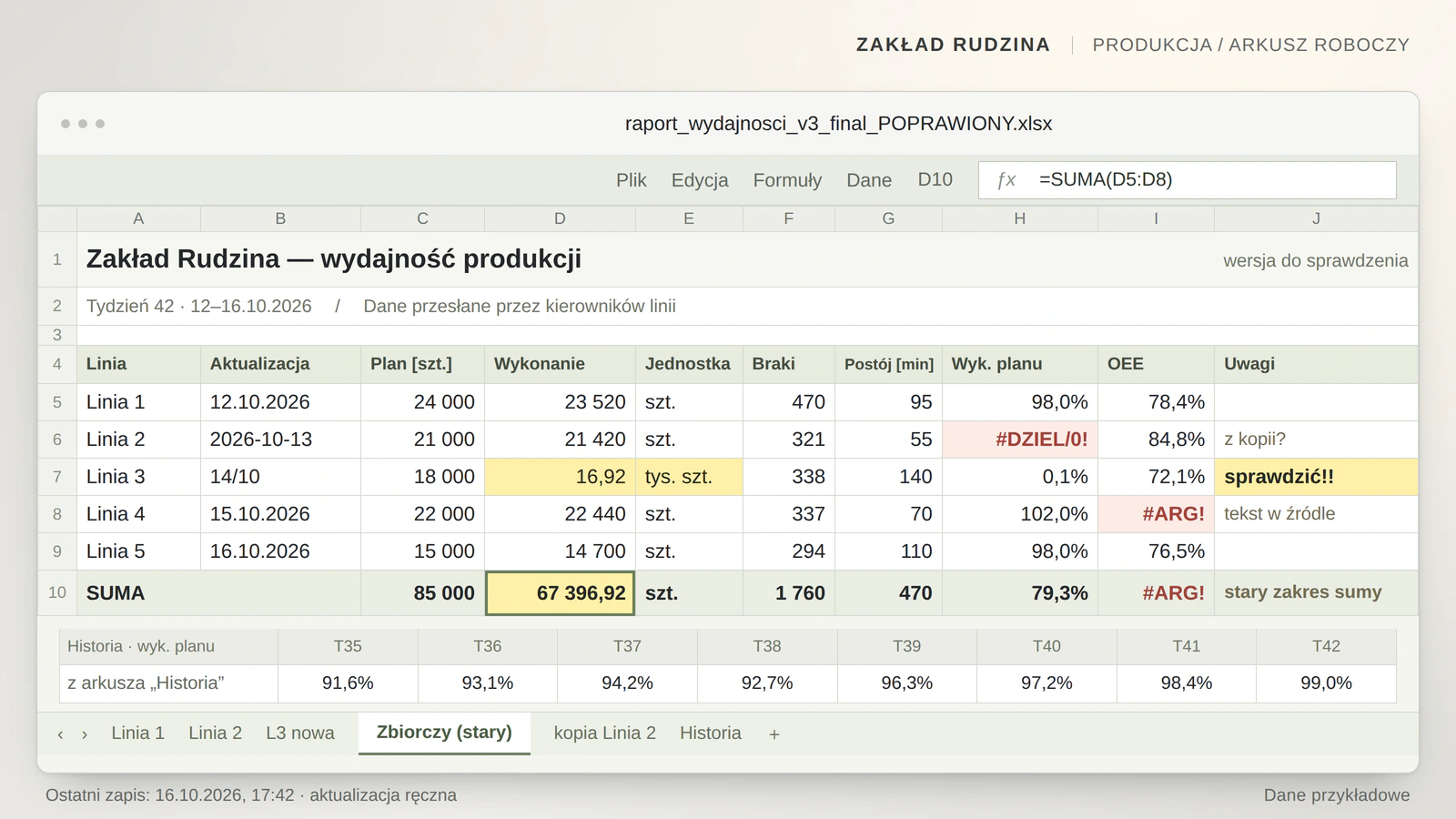The height and width of the screenshot is (819, 1456).
Task: Select the 0,1% plan completion cell
Action: 1020,477
